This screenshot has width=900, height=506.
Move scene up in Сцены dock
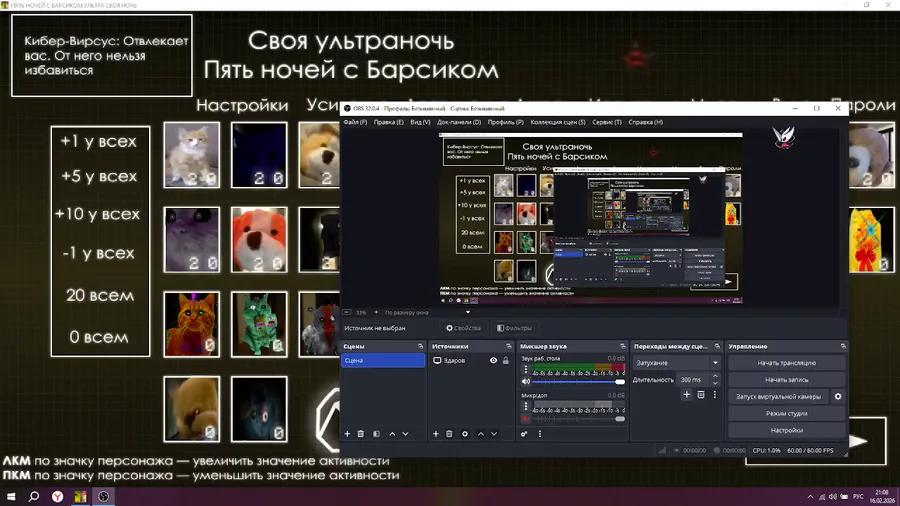(x=393, y=434)
